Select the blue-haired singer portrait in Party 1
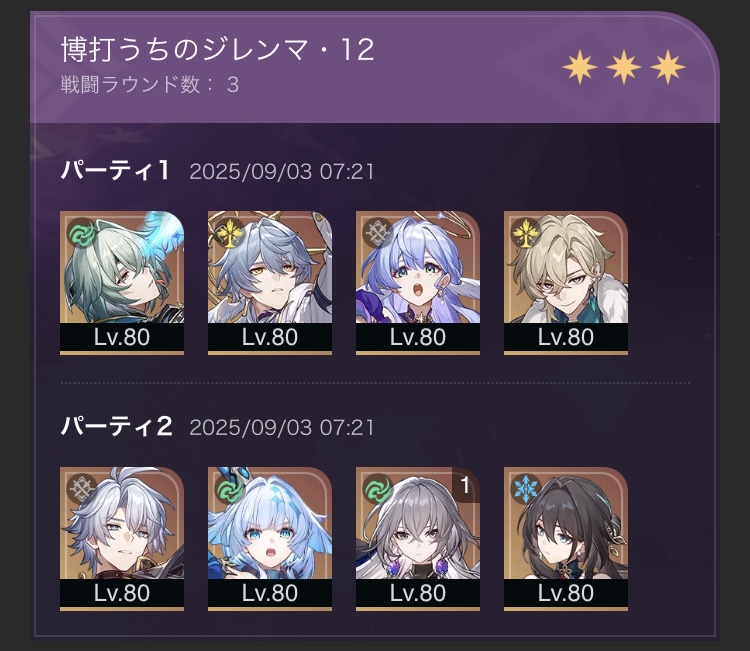The width and height of the screenshot is (750, 651). pyautogui.click(x=418, y=283)
